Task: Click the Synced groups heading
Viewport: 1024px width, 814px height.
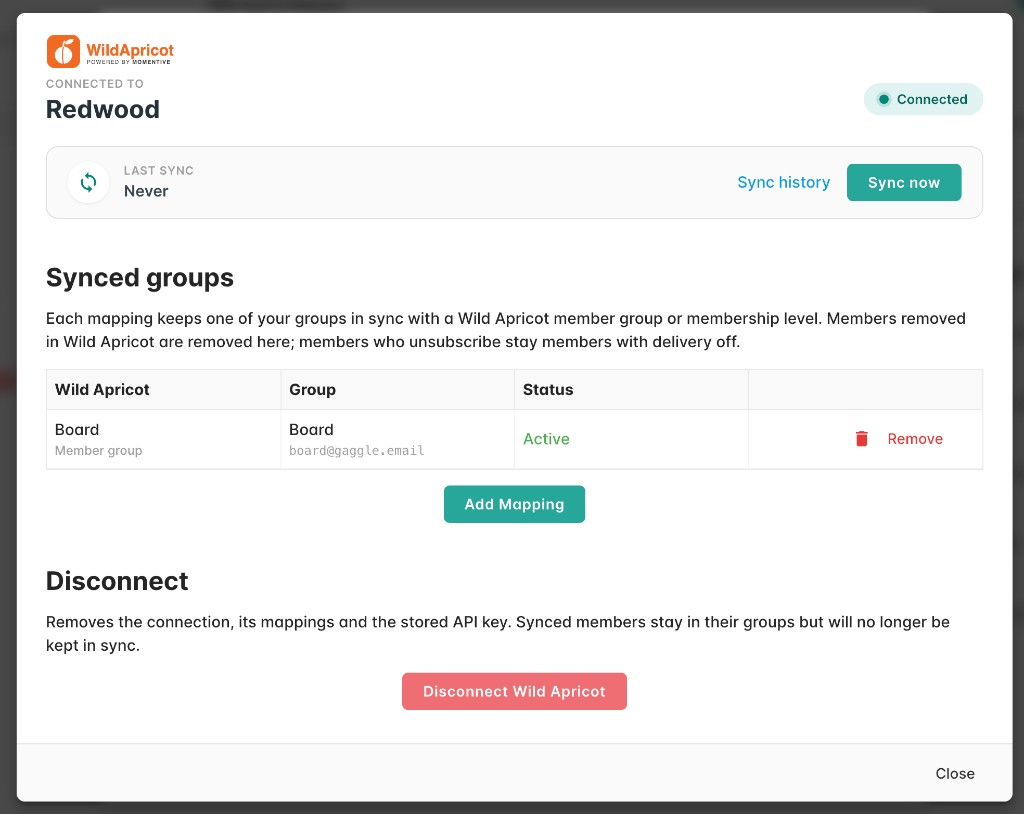Action: point(140,278)
